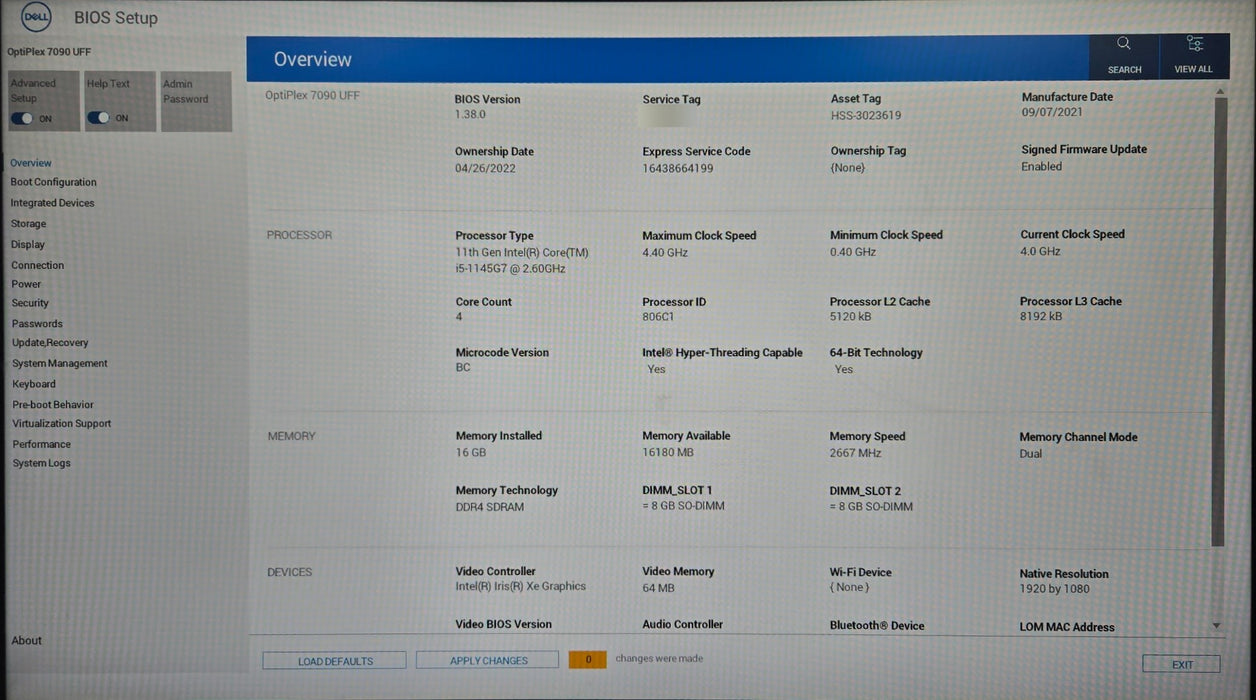Click the BIOS Version value 1.38.0

(x=470, y=115)
